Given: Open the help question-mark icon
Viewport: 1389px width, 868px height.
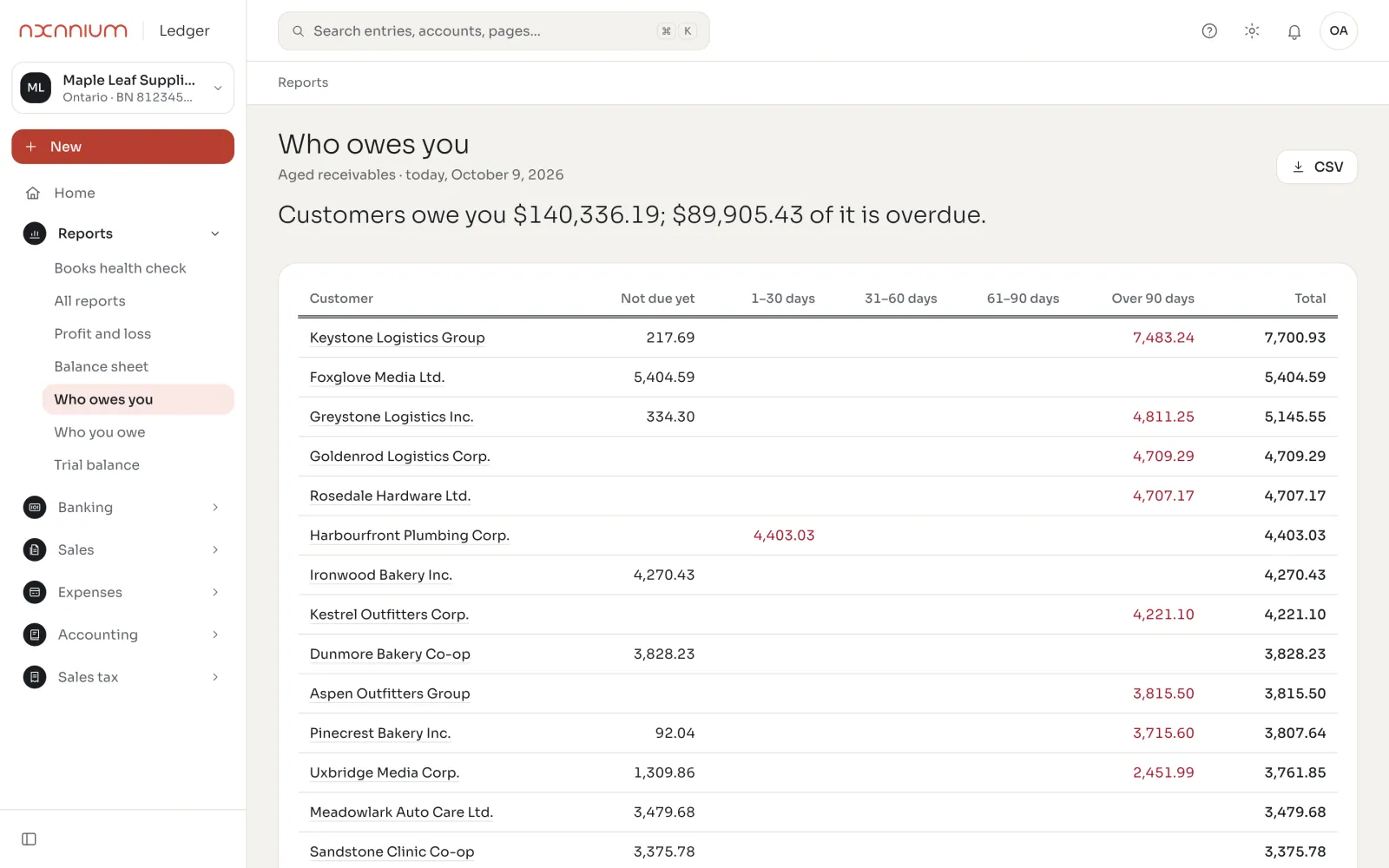Looking at the screenshot, I should click(1209, 31).
